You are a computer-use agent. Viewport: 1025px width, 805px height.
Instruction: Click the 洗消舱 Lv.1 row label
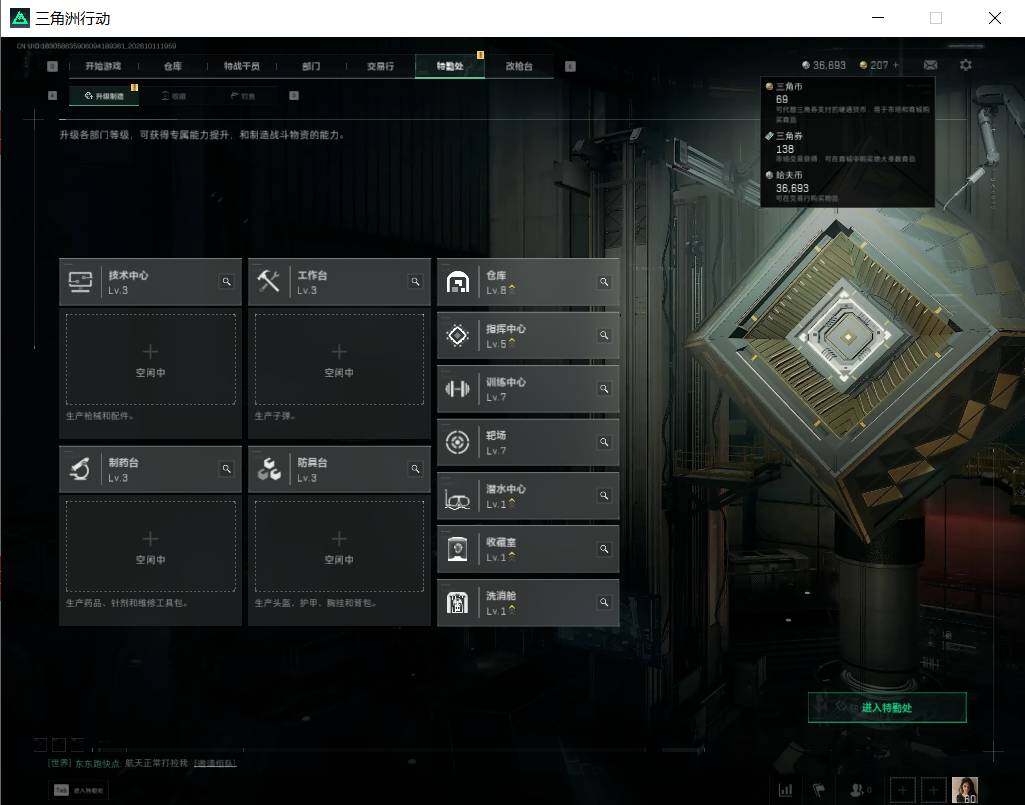coord(501,603)
